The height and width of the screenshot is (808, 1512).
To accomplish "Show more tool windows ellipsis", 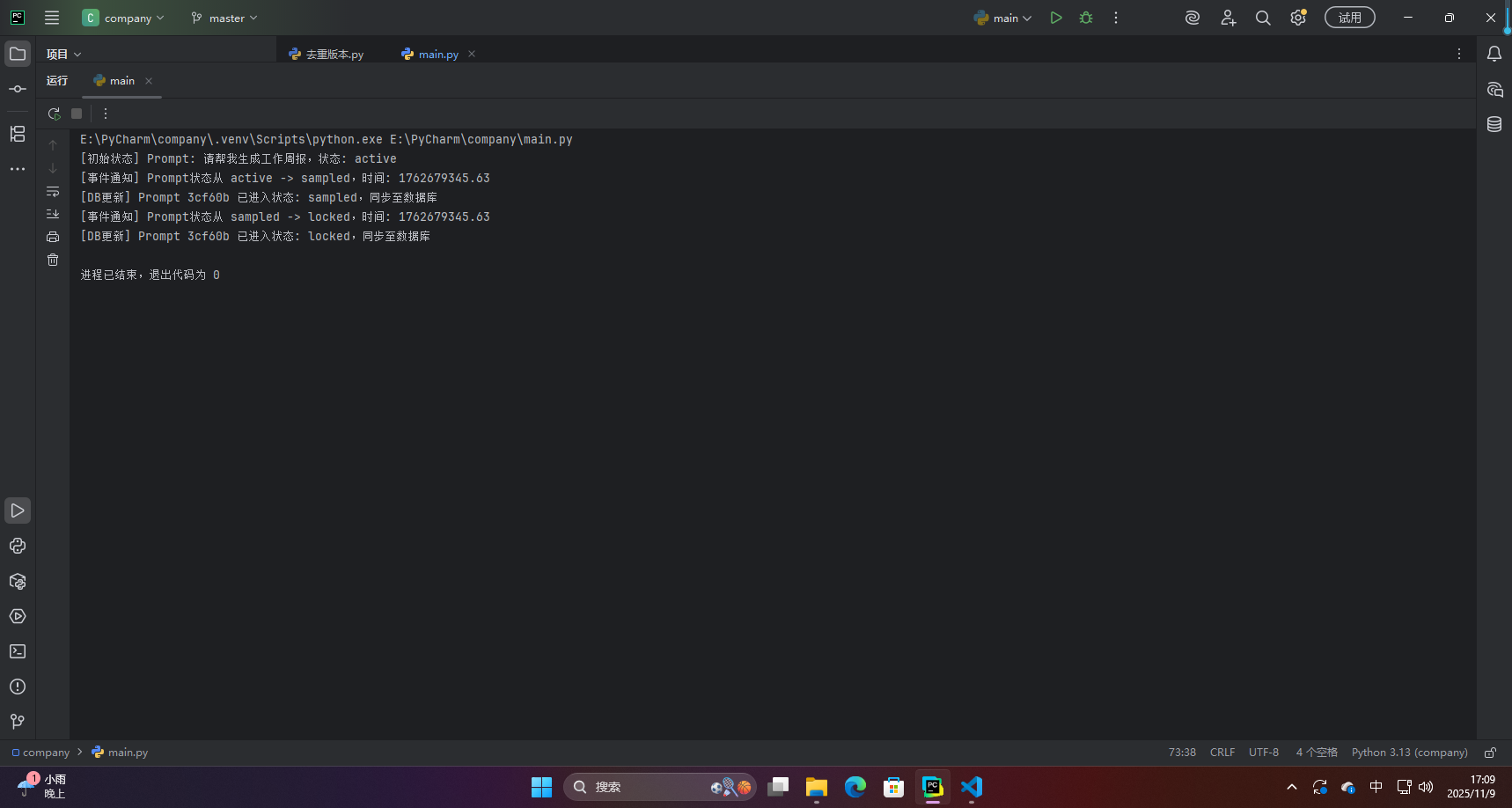I will 18,169.
